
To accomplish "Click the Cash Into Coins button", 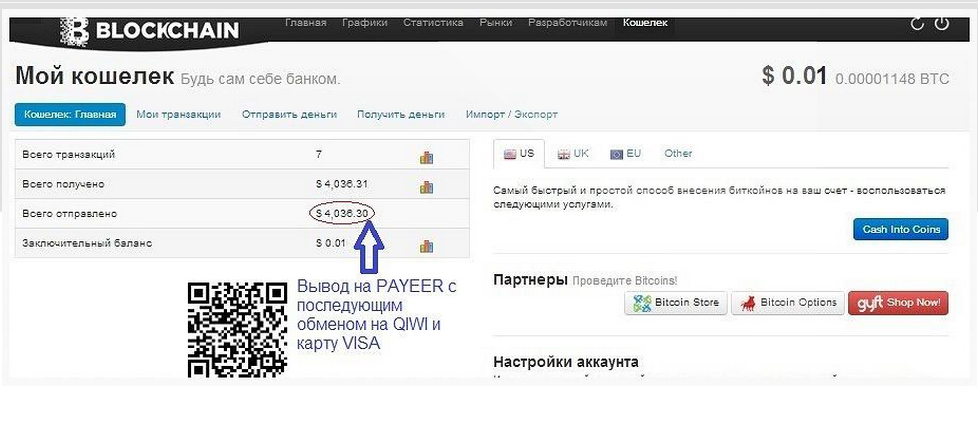I will pyautogui.click(x=901, y=229).
